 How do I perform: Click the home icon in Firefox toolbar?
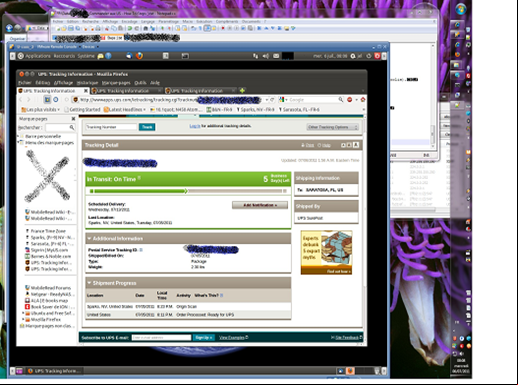pos(363,99)
